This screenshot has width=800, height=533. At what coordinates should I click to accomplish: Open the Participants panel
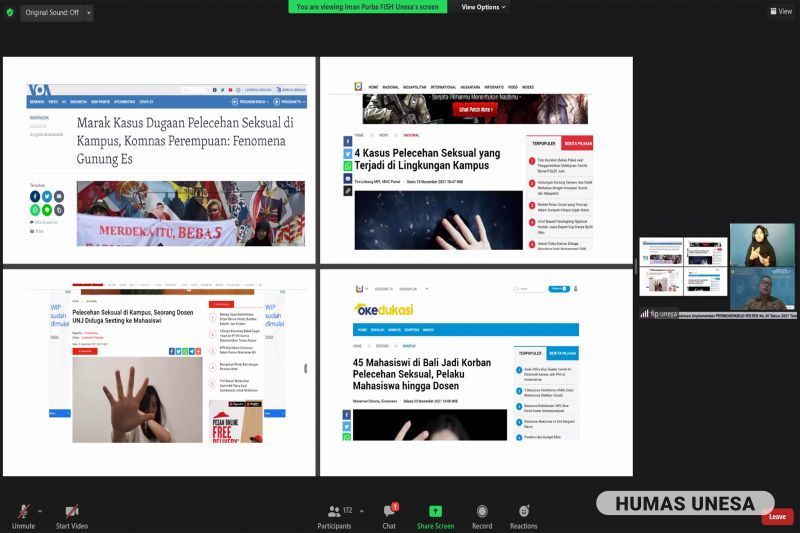[x=334, y=516]
